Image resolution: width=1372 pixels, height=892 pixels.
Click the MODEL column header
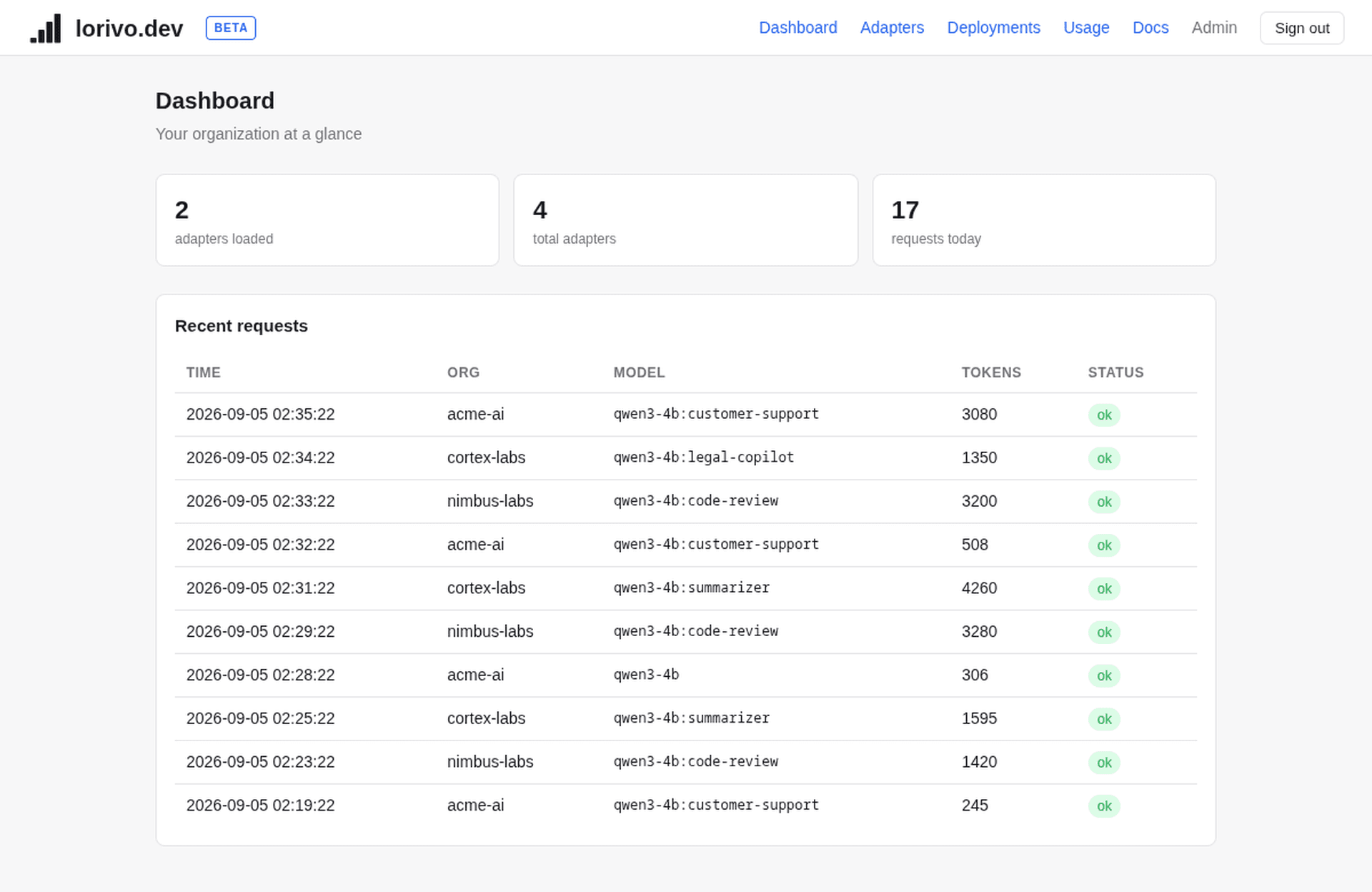[x=639, y=372]
